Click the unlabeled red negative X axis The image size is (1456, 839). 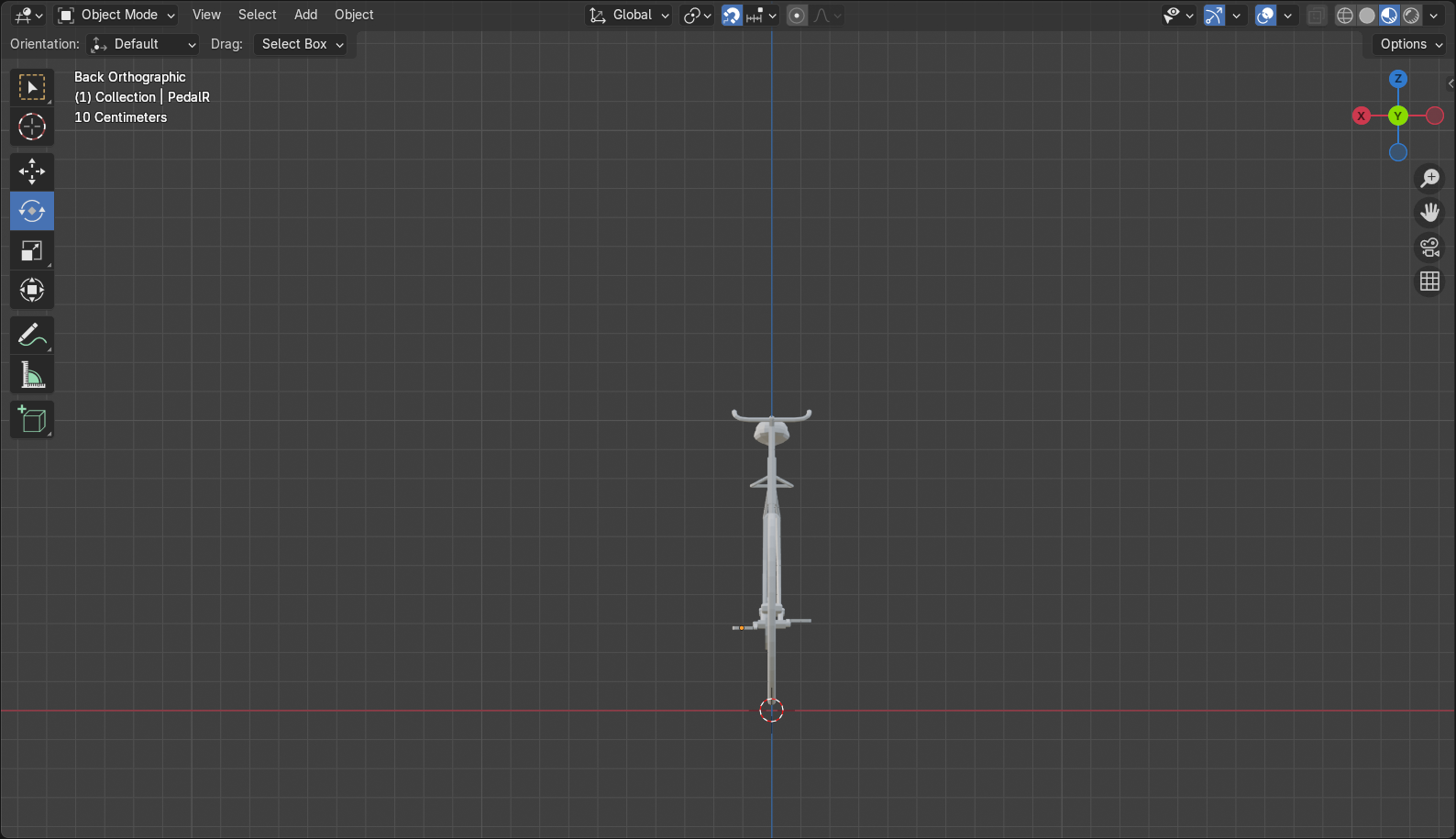1435,116
